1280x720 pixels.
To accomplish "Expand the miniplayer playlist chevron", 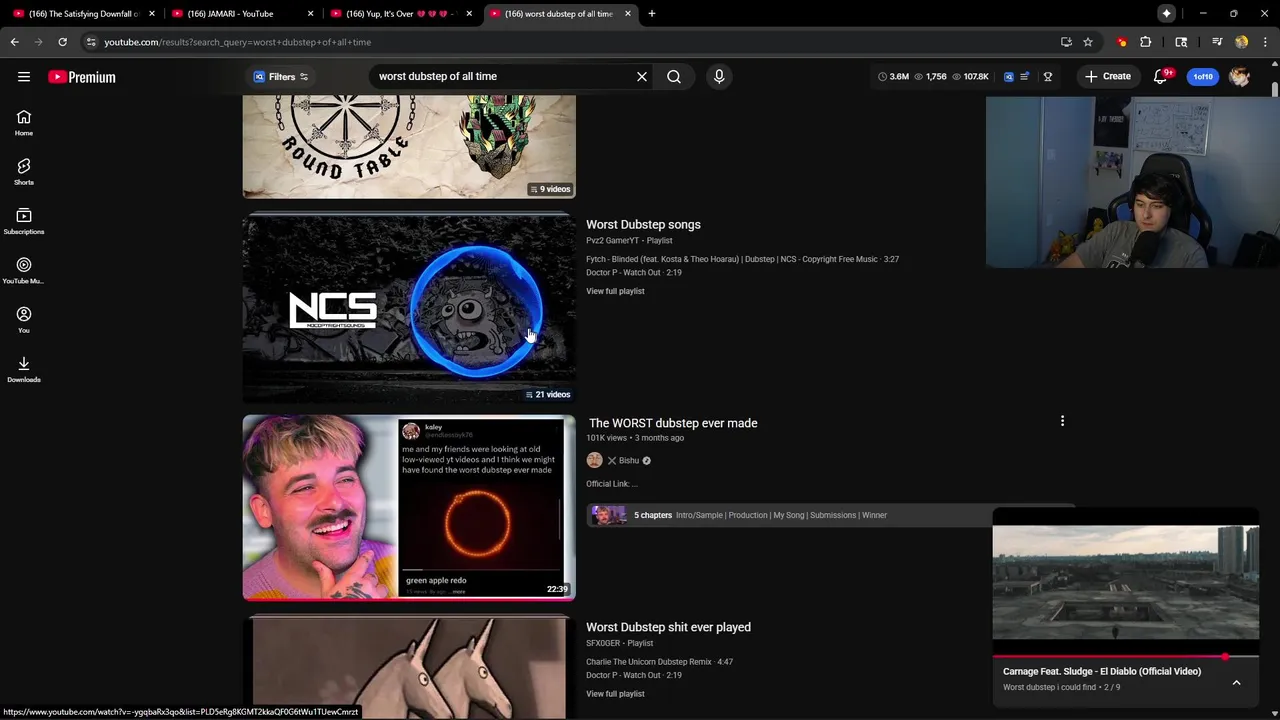I will [1236, 682].
